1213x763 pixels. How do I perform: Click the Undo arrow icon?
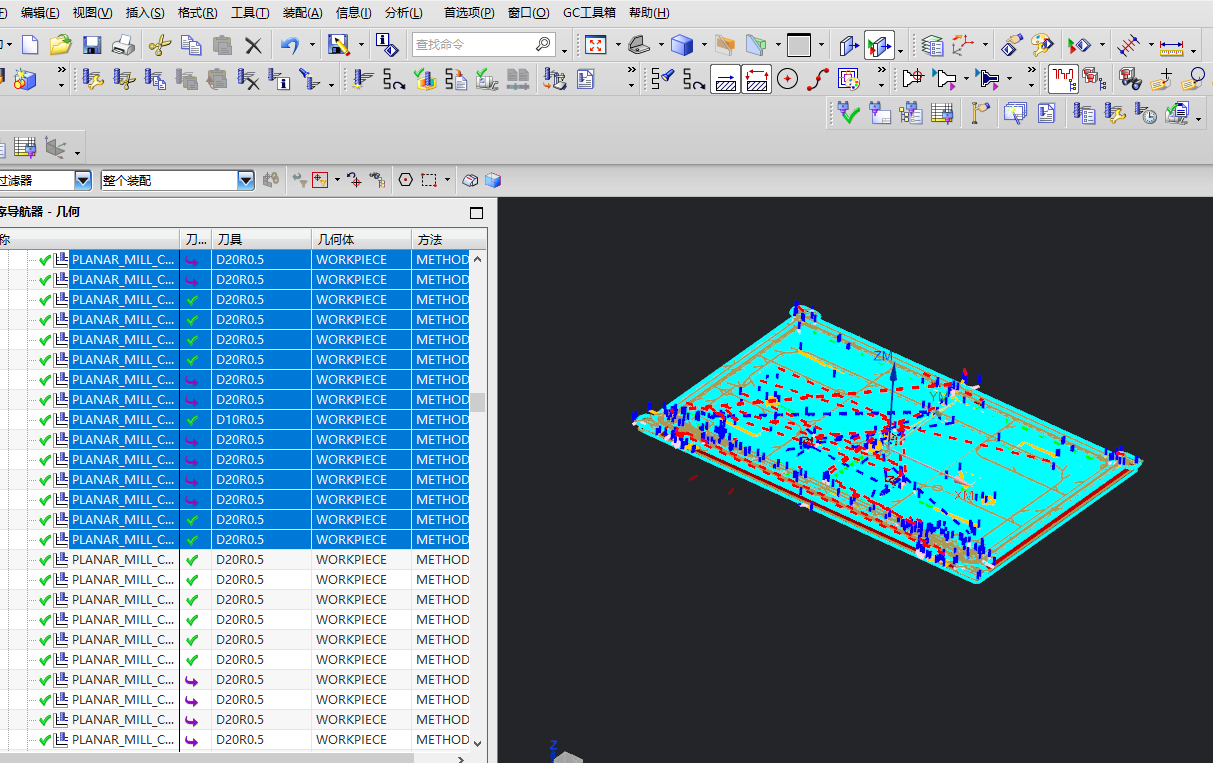coord(290,45)
